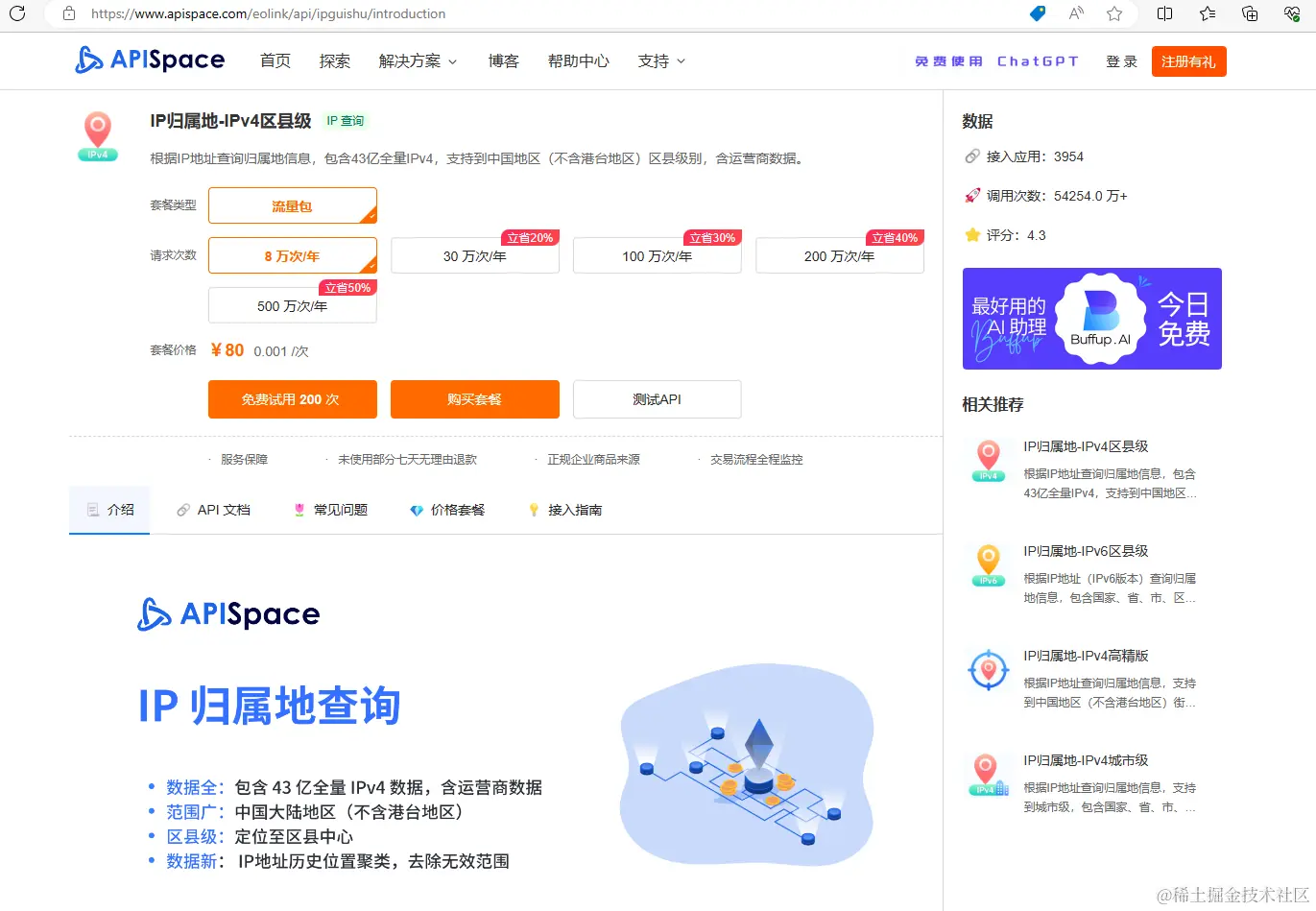Screen dimensions: 1316x911
Task: Switch to the 接入指南 tab
Action: pos(564,510)
